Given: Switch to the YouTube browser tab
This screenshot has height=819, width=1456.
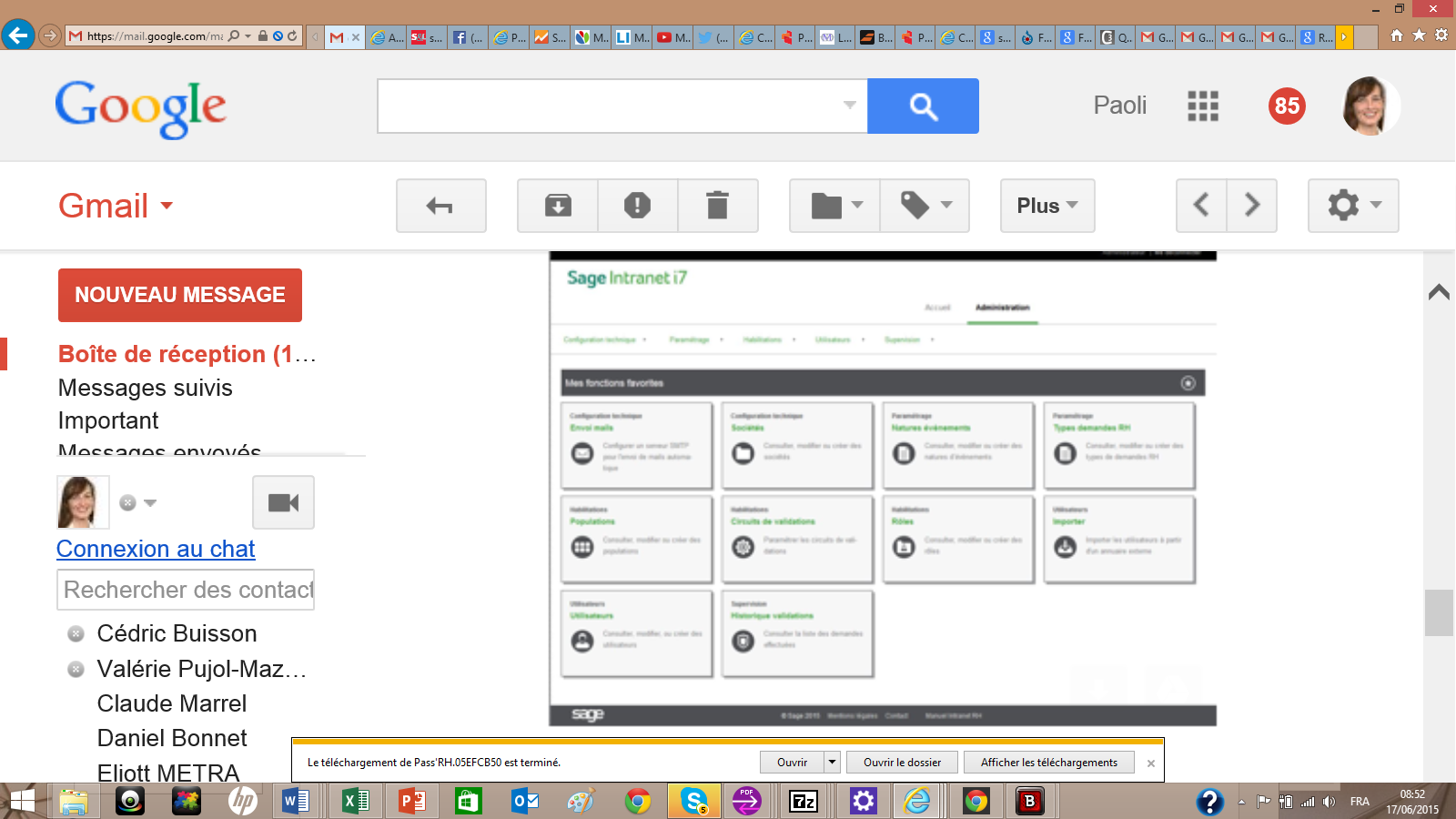Looking at the screenshot, I should [x=673, y=37].
